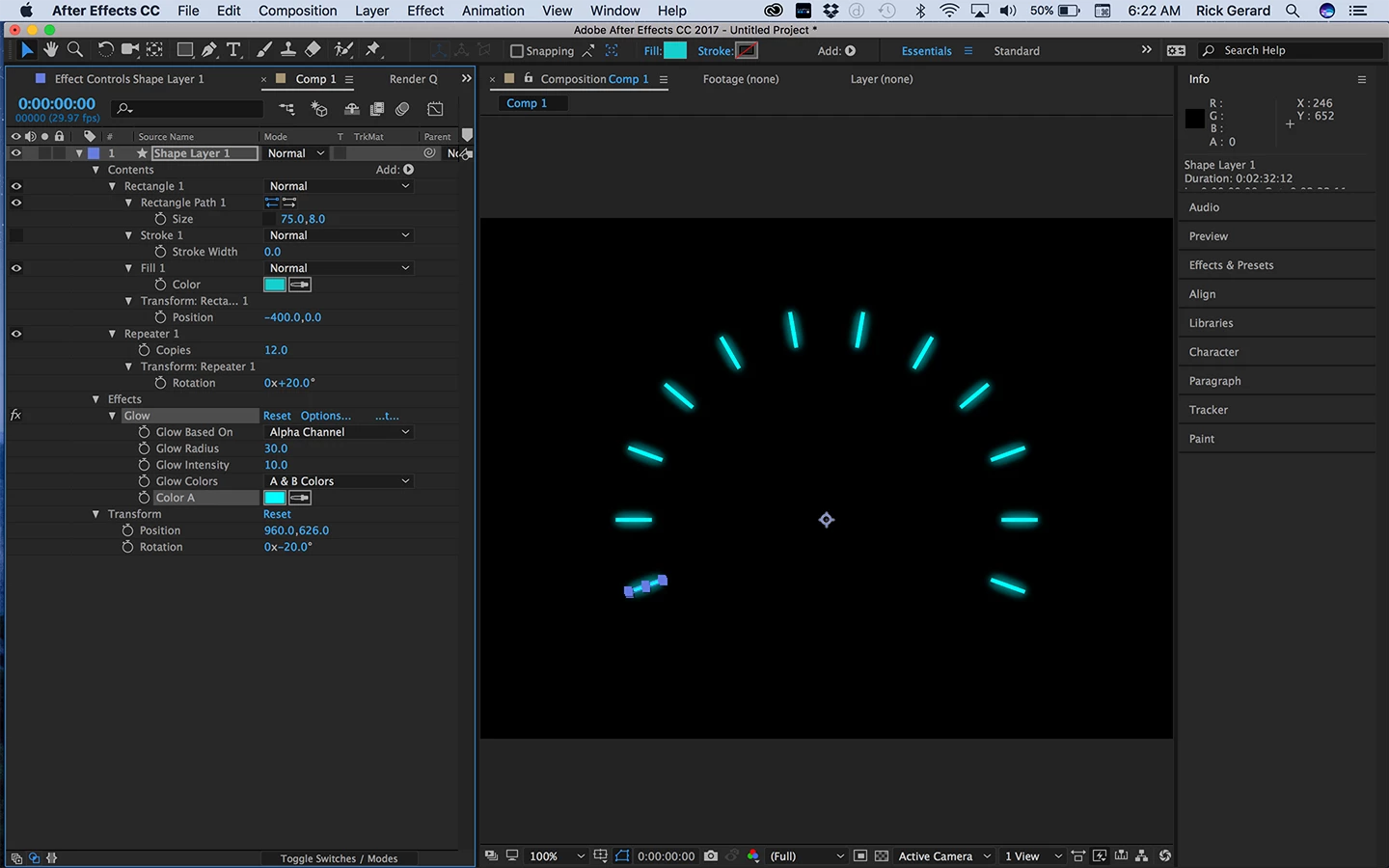Select the Rotation tool
Image resolution: width=1389 pixels, height=868 pixels.
coord(106,50)
